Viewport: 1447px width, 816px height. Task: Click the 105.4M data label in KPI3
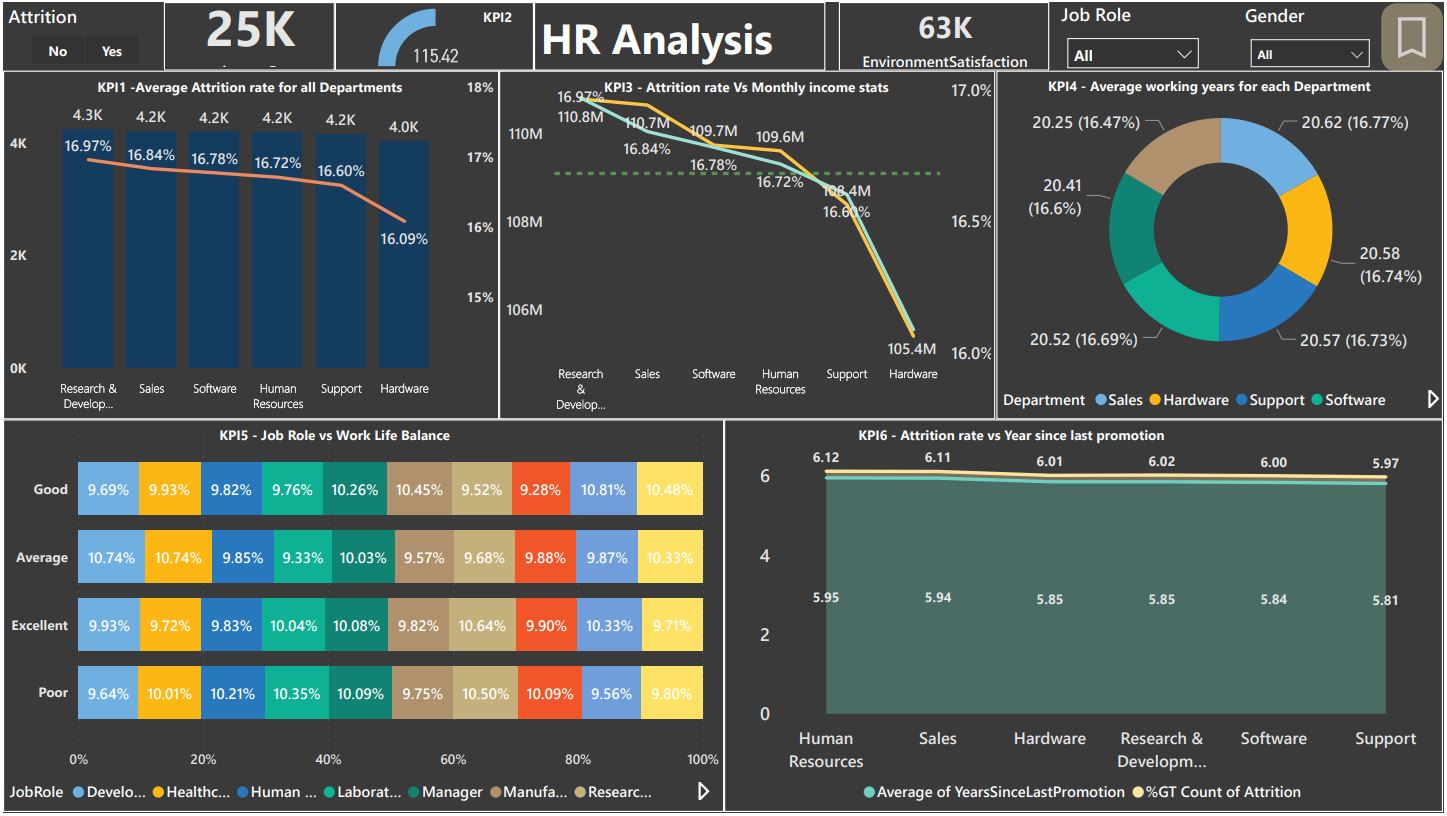click(912, 349)
